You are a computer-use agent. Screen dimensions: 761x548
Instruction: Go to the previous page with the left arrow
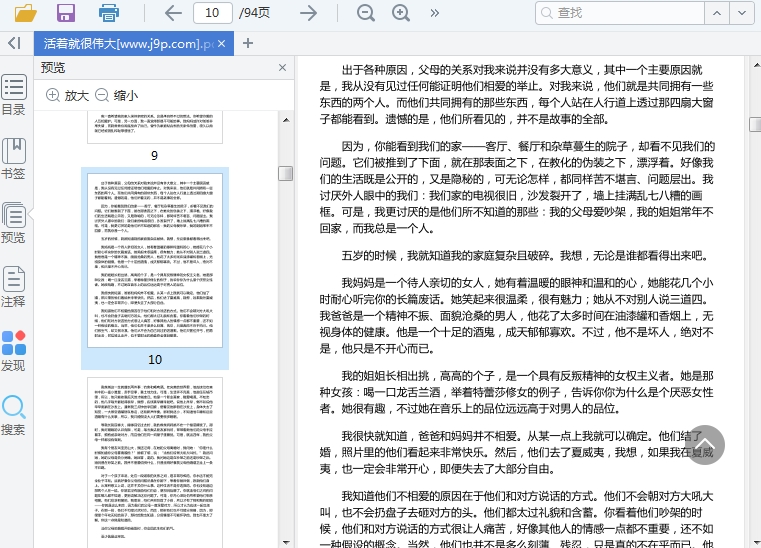173,13
